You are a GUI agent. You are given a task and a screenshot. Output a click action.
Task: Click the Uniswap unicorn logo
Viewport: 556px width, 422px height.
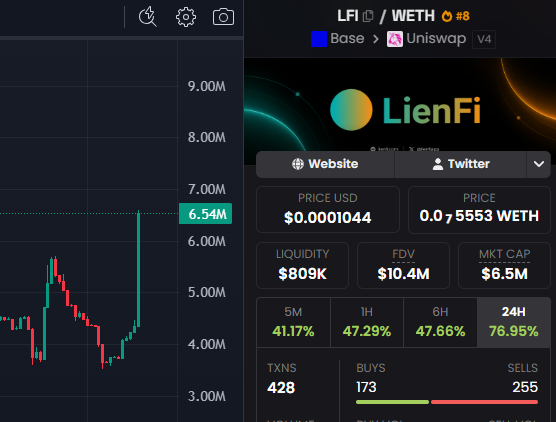coord(395,39)
